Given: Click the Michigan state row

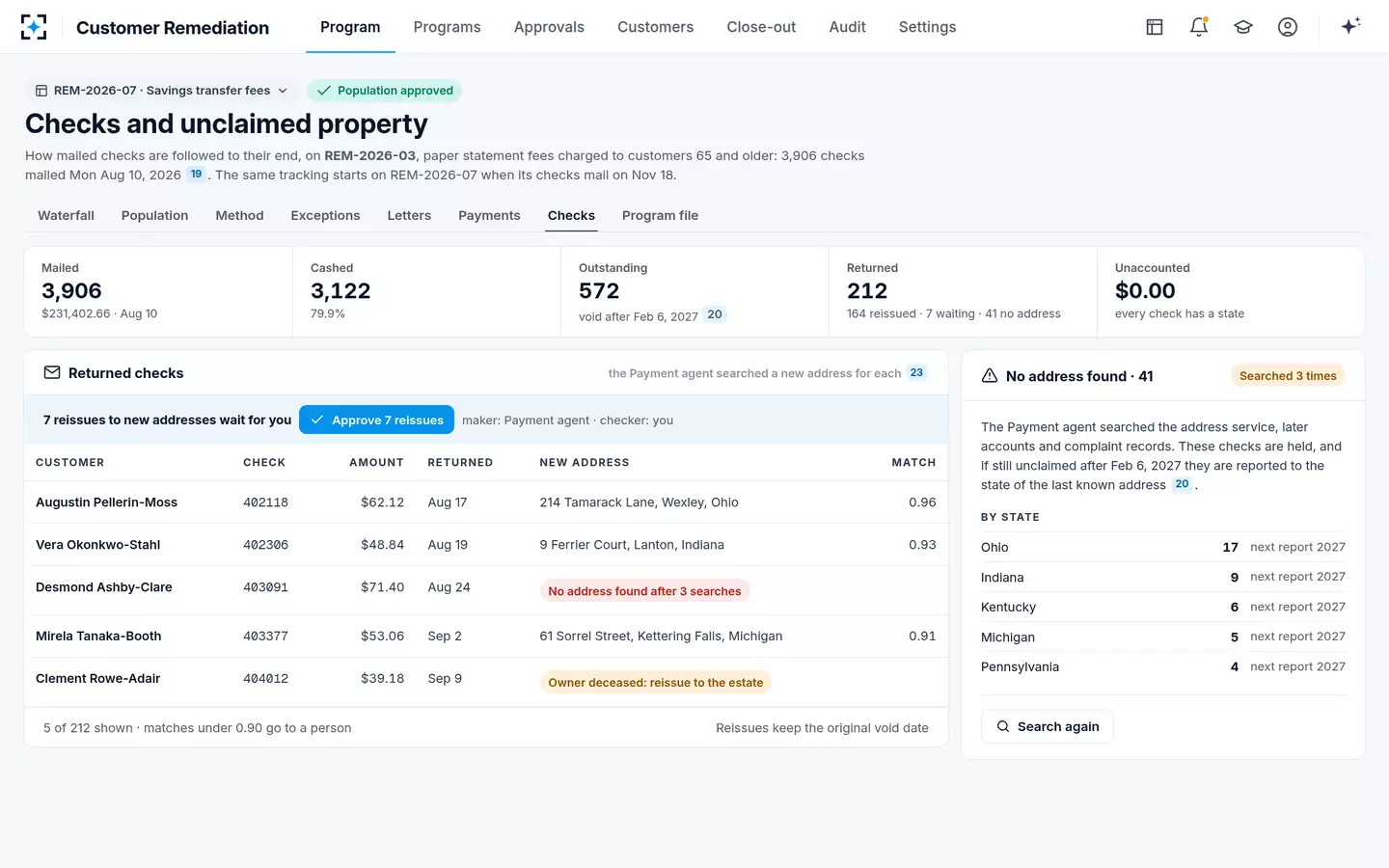Looking at the screenshot, I should click(x=1163, y=637).
